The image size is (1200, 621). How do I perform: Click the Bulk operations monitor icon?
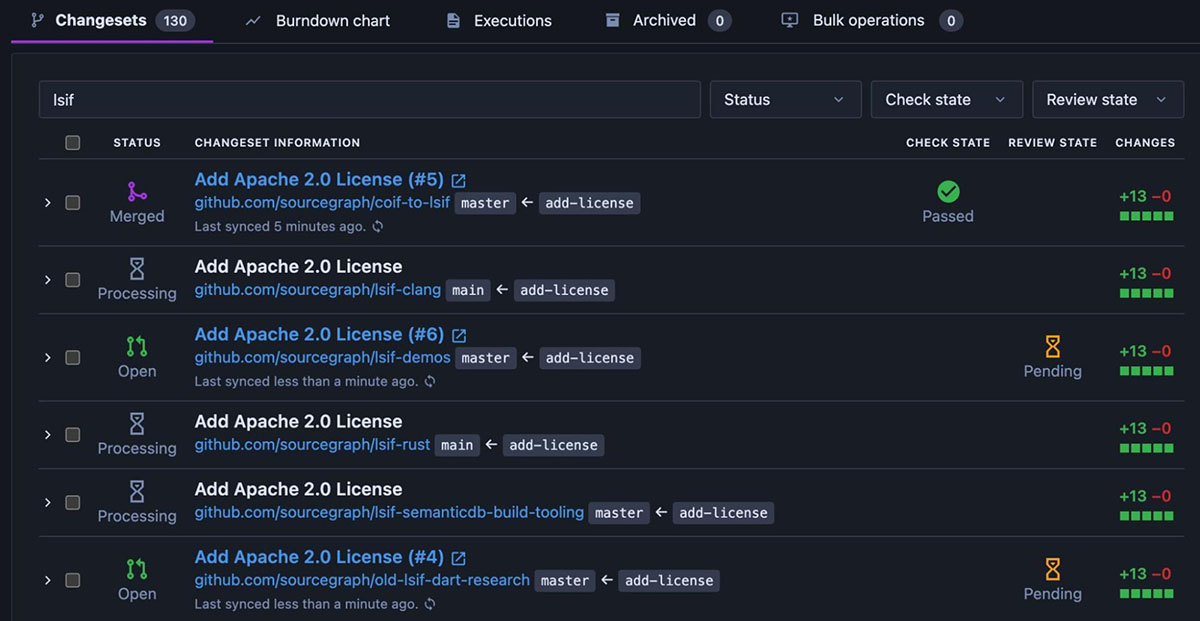790,20
